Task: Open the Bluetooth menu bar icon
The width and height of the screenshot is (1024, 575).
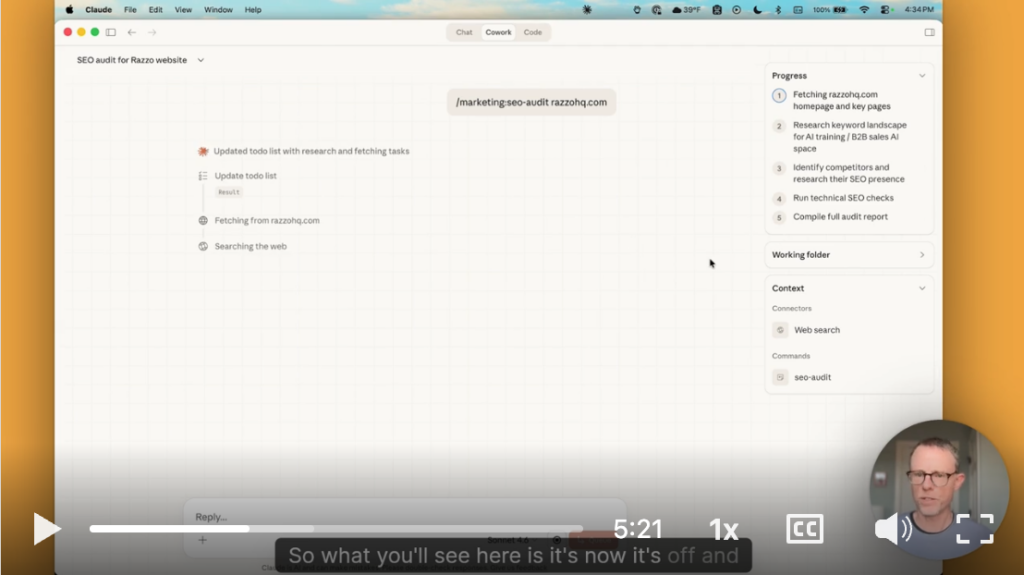Action: [x=778, y=10]
